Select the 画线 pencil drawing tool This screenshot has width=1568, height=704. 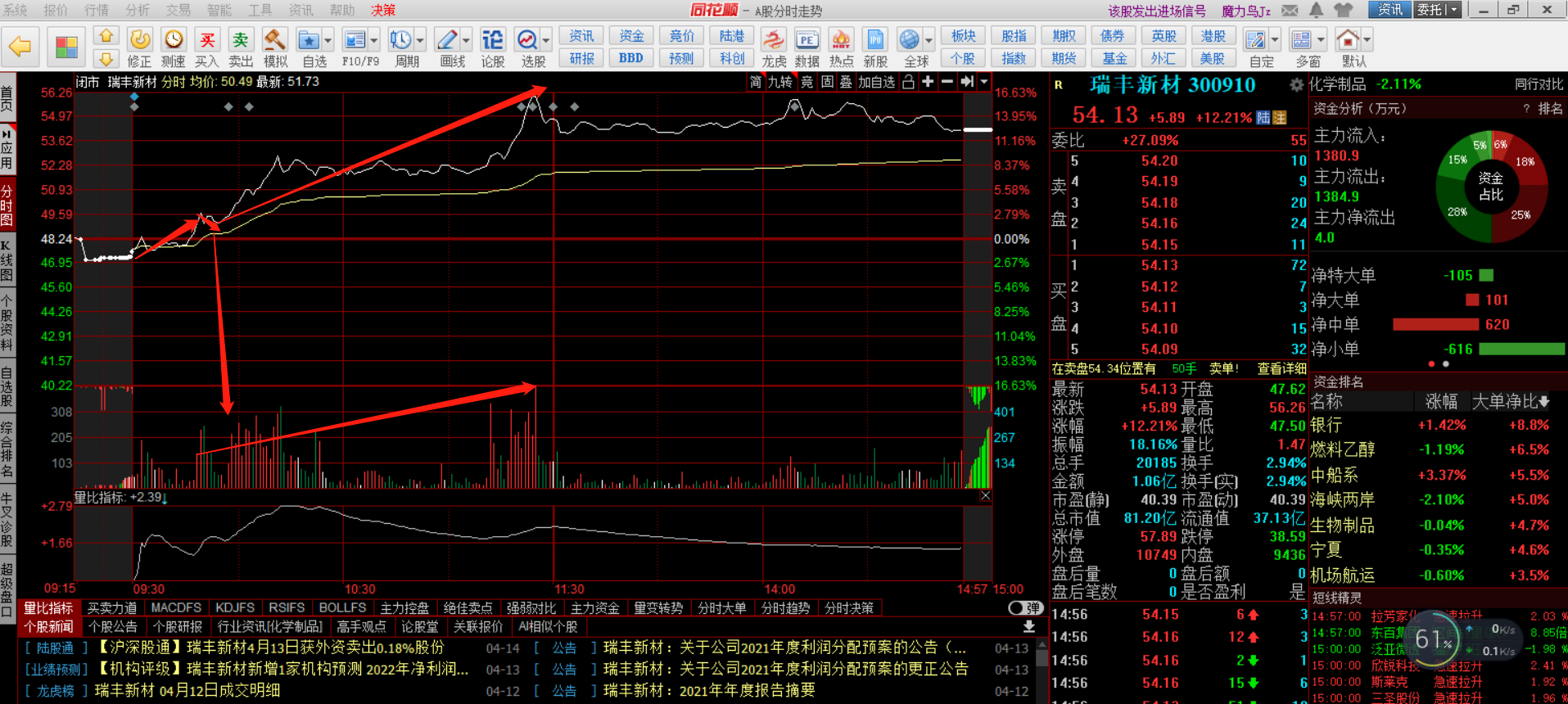pyautogui.click(x=447, y=39)
